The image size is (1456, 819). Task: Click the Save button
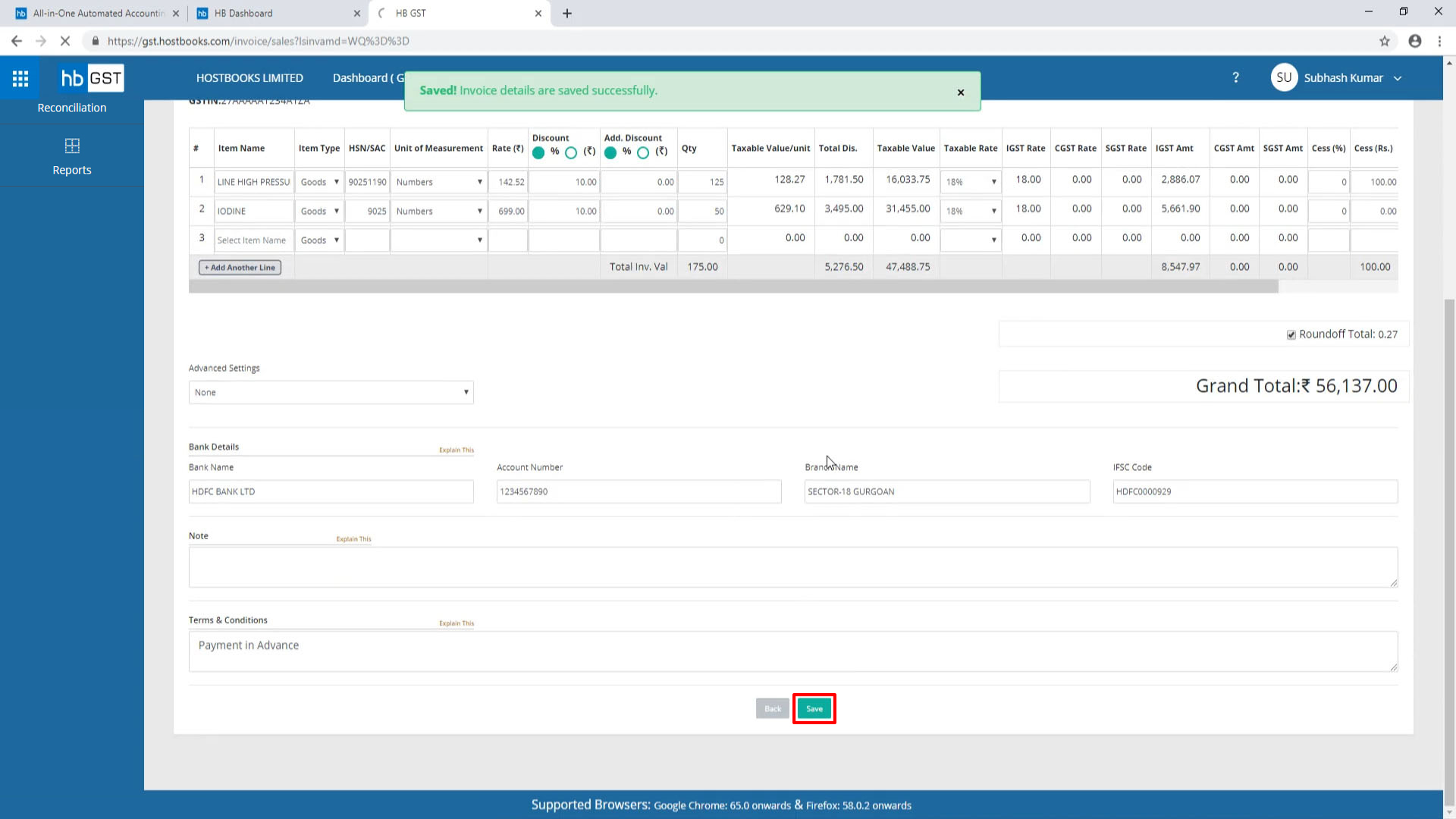click(814, 709)
